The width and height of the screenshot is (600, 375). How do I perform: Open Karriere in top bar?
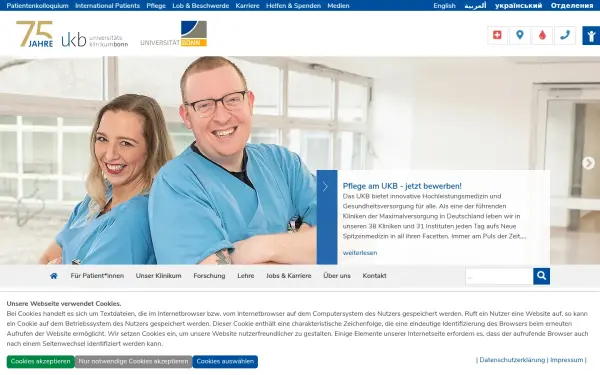pyautogui.click(x=247, y=6)
